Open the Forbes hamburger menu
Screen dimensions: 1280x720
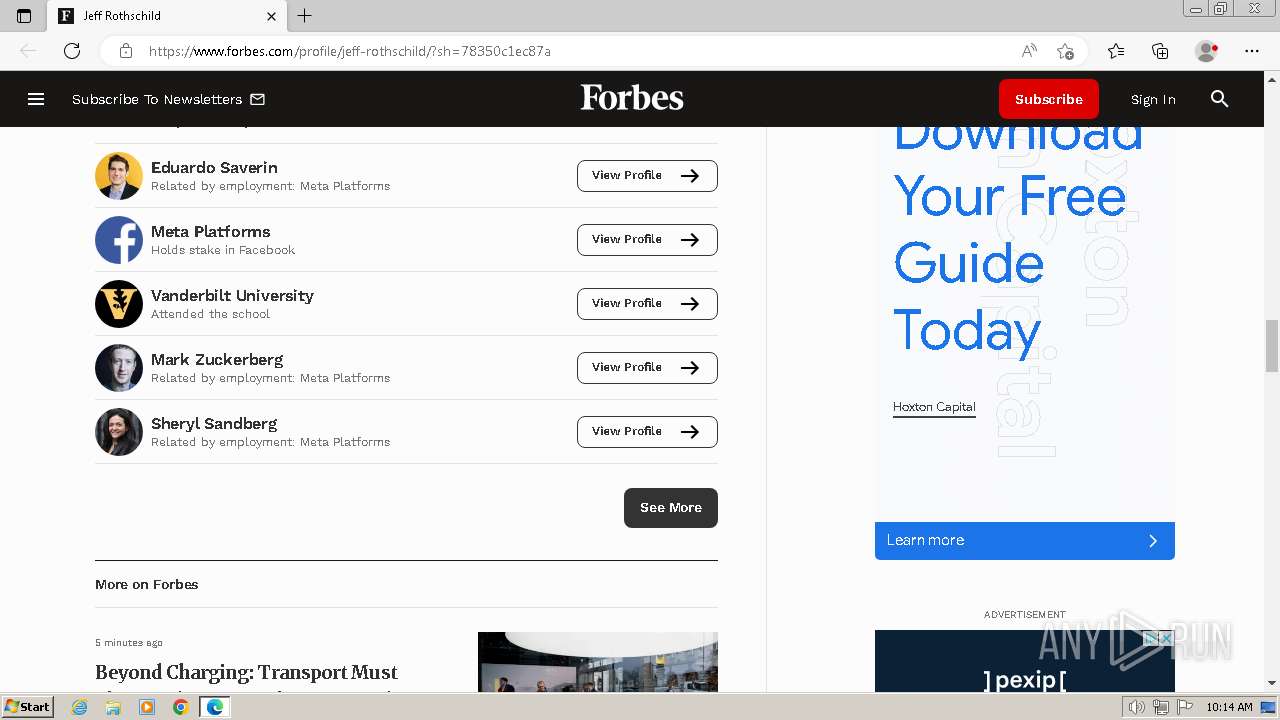pyautogui.click(x=36, y=99)
